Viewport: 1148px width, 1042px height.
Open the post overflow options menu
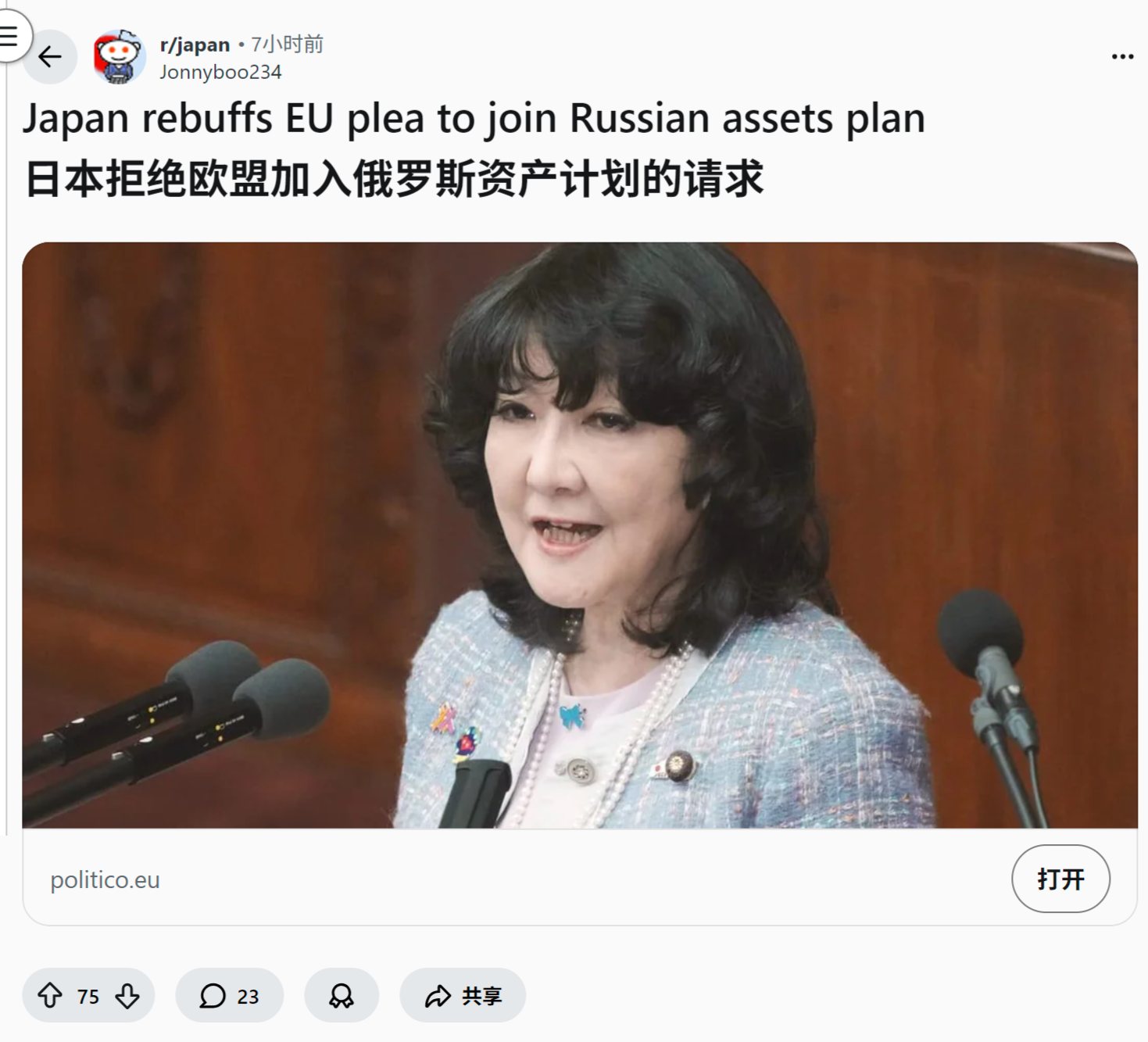(x=1122, y=56)
